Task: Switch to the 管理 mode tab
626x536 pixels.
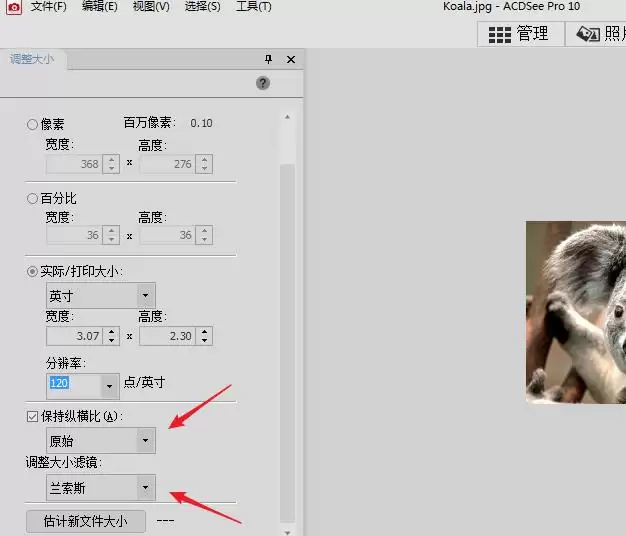Action: (x=521, y=34)
